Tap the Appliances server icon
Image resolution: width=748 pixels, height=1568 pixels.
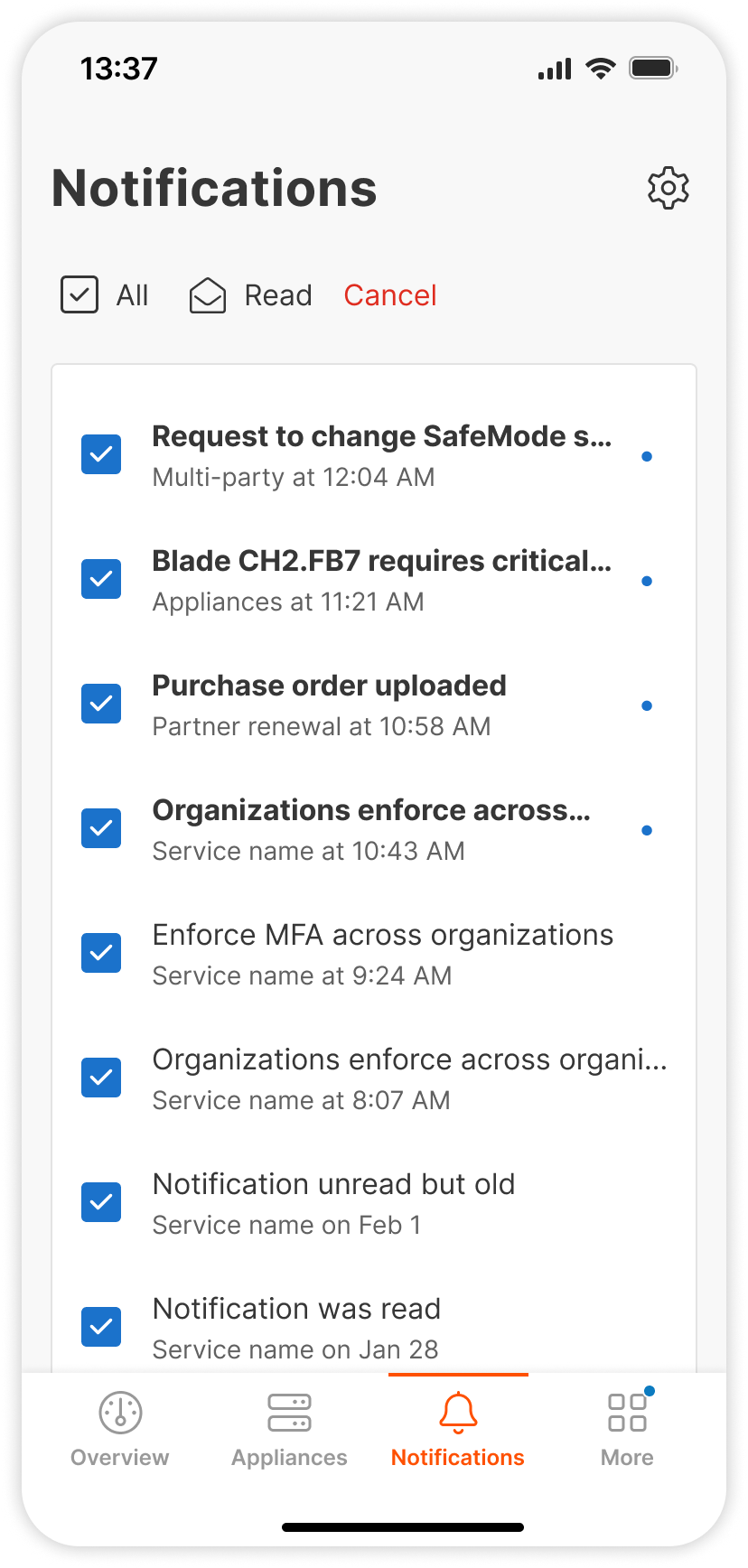289,1413
